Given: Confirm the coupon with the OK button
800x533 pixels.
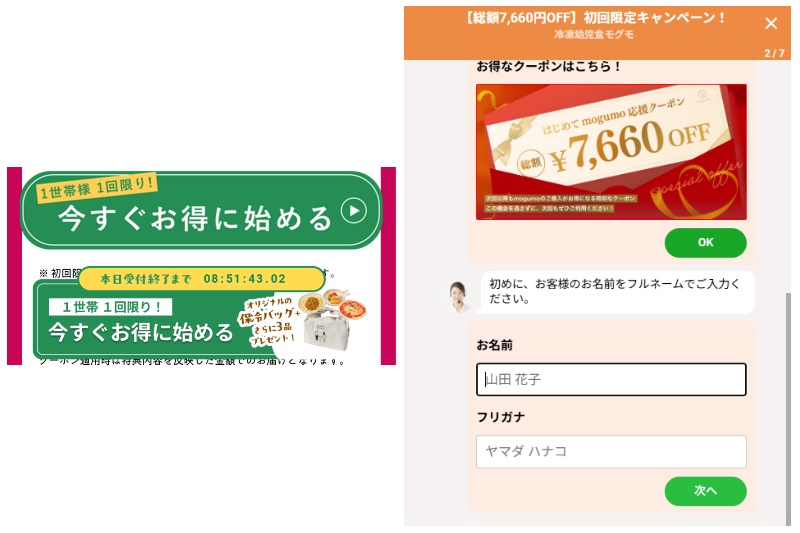Looking at the screenshot, I should pyautogui.click(x=705, y=243).
